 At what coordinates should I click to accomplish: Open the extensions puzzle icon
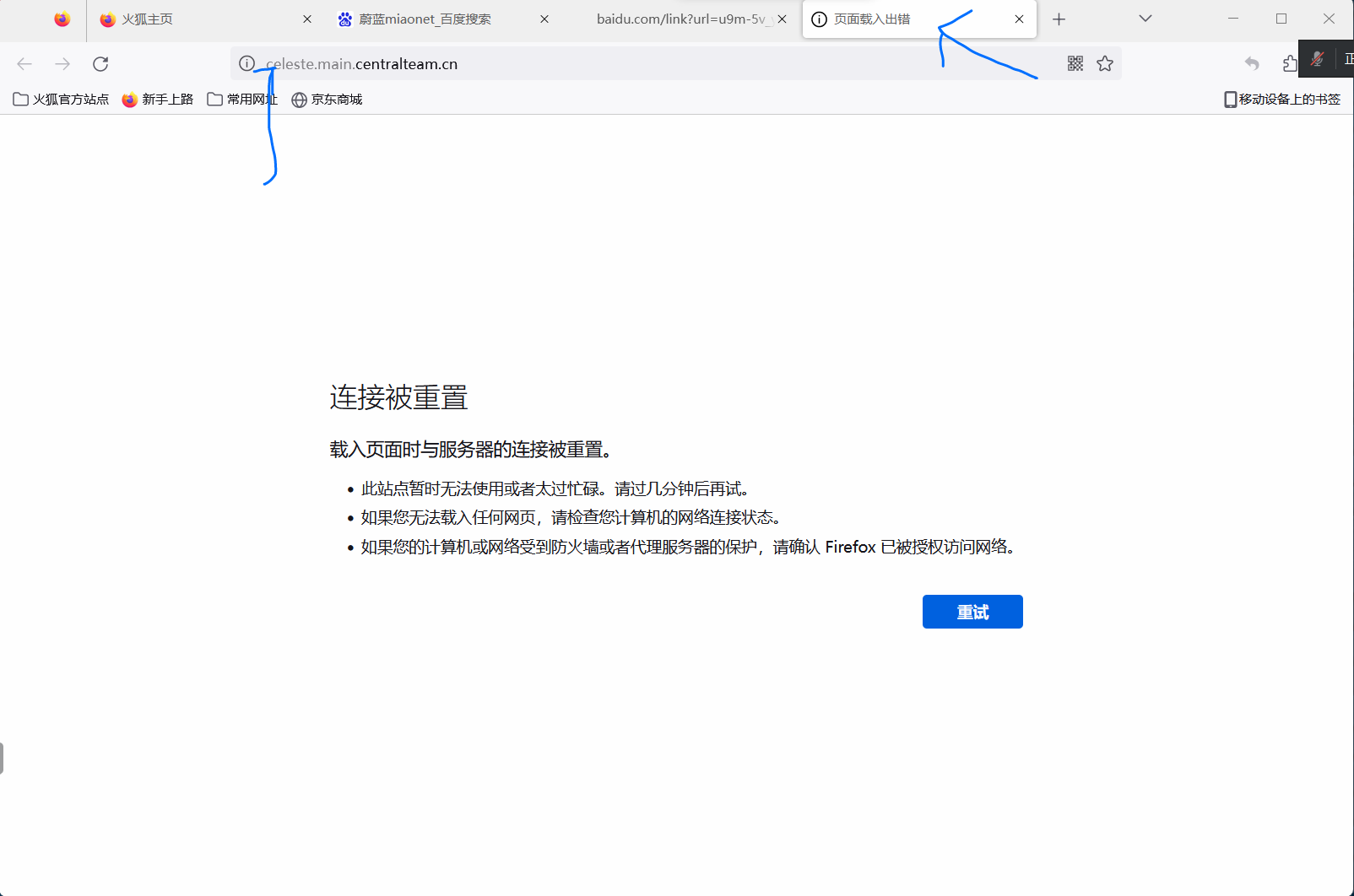point(1289,64)
